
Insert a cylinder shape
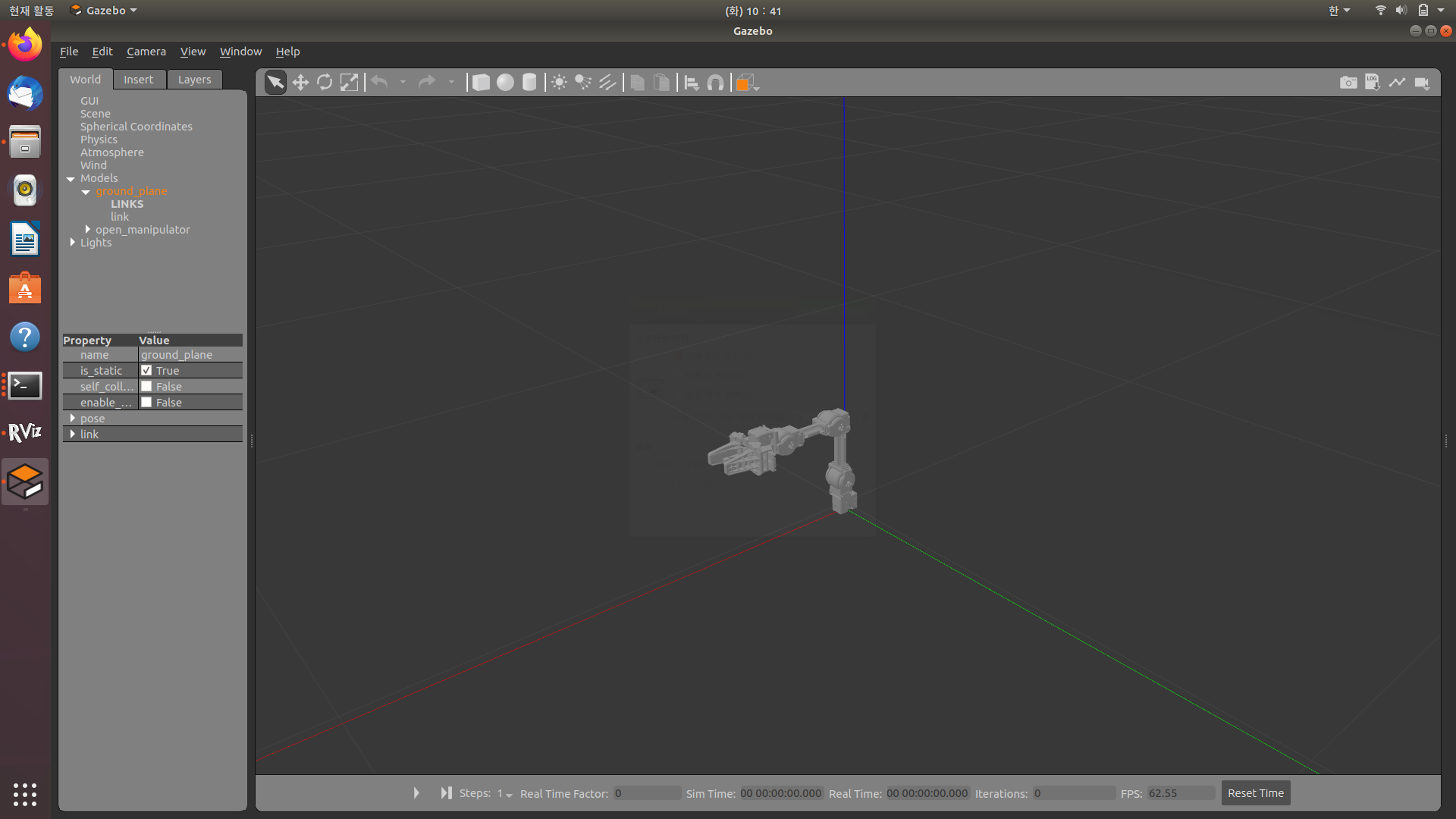(529, 83)
